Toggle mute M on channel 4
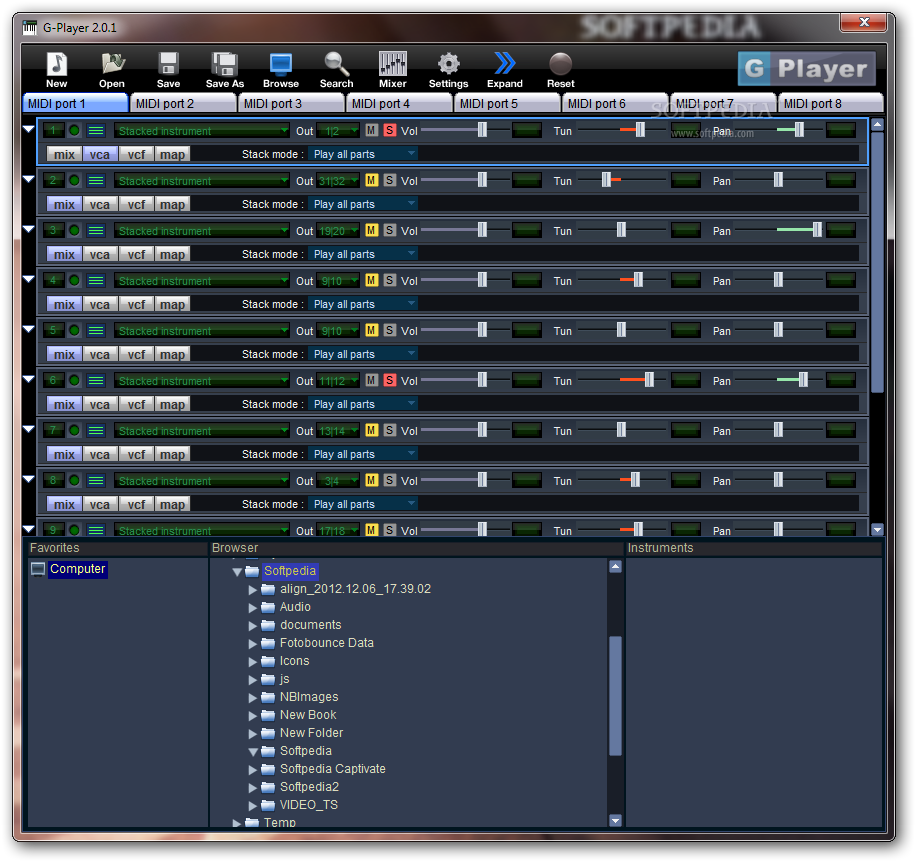 point(372,280)
